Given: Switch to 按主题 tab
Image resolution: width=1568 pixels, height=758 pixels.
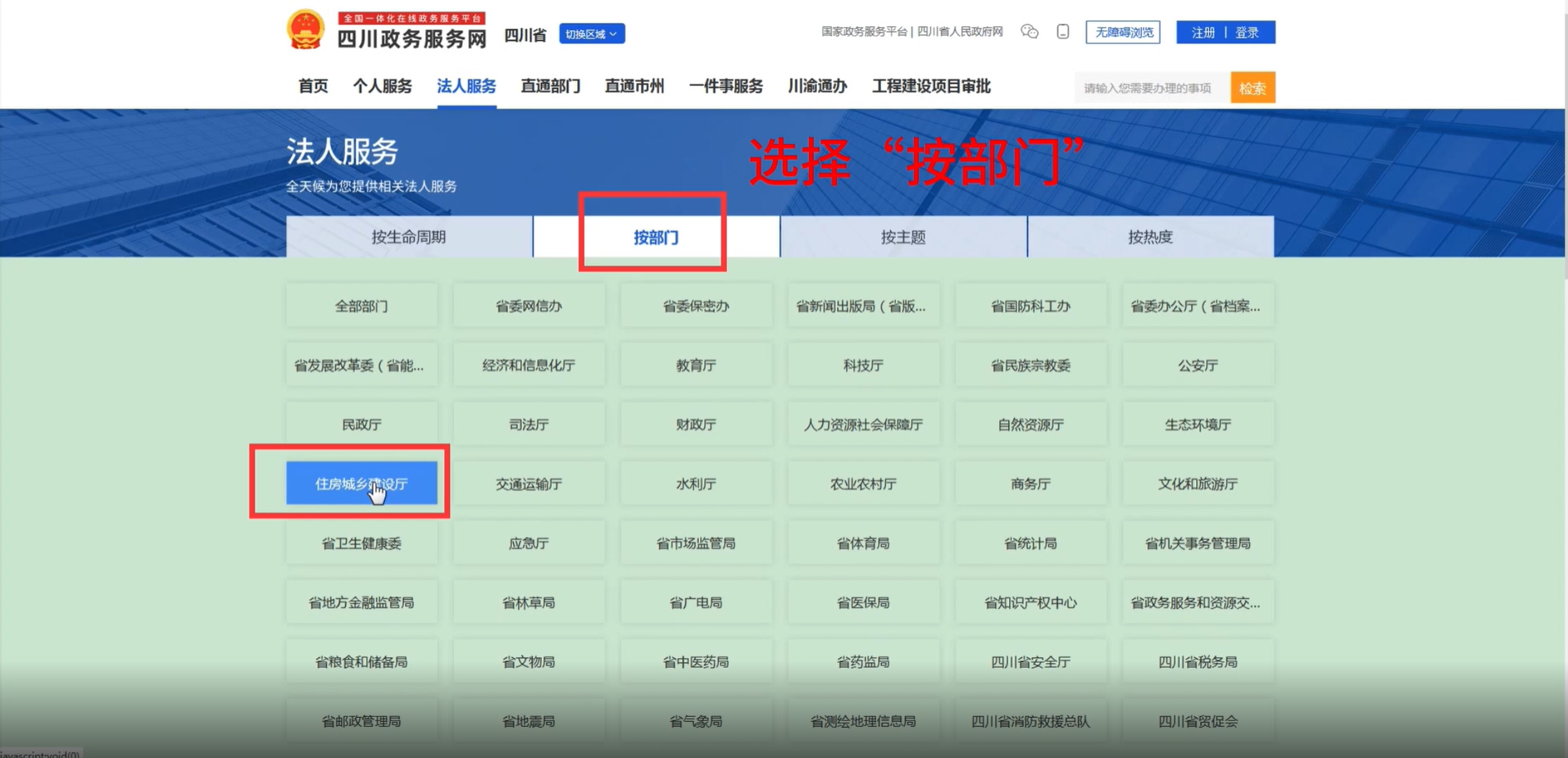Looking at the screenshot, I should [x=903, y=237].
